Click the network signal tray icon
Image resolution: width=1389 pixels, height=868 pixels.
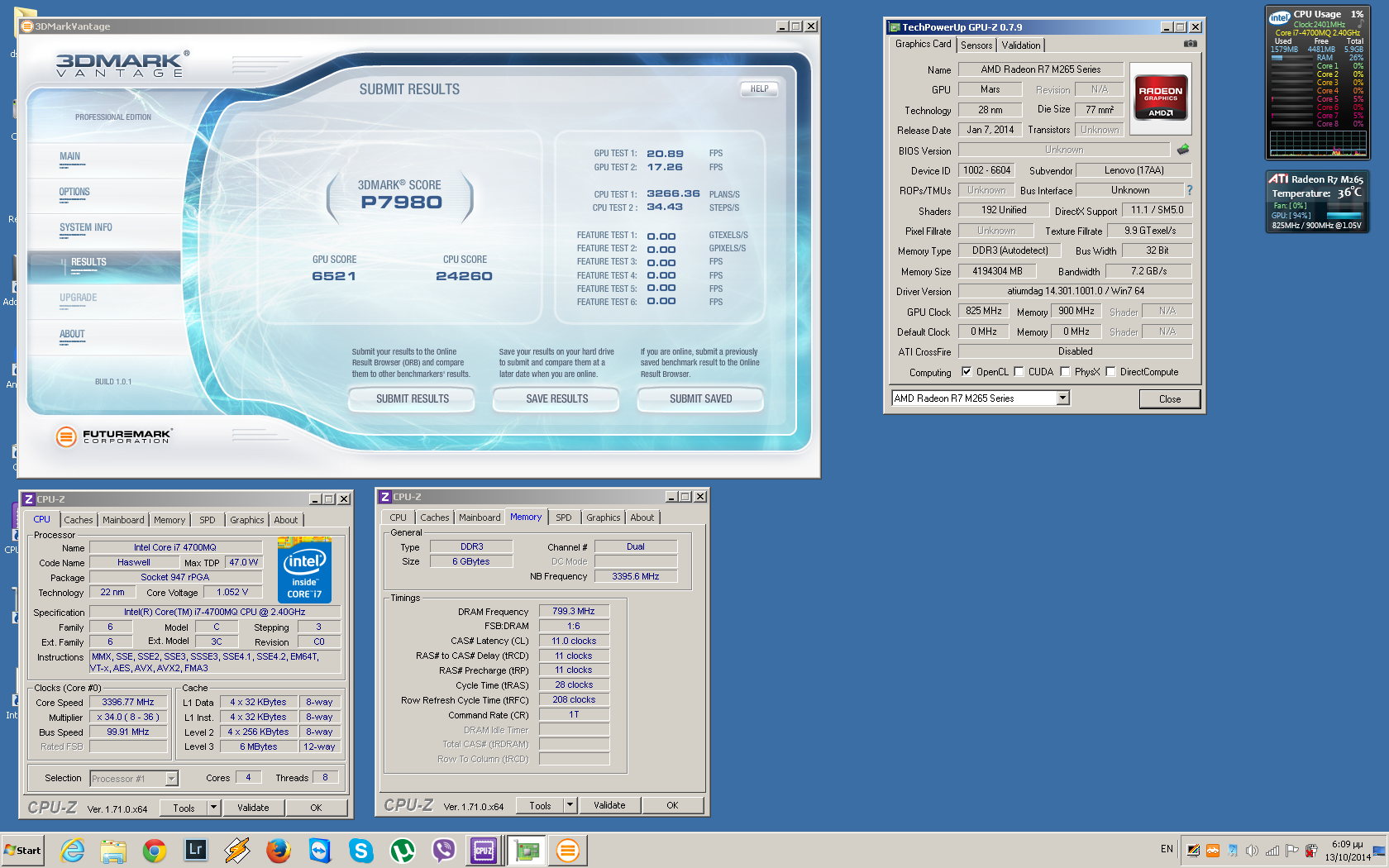[1272, 850]
